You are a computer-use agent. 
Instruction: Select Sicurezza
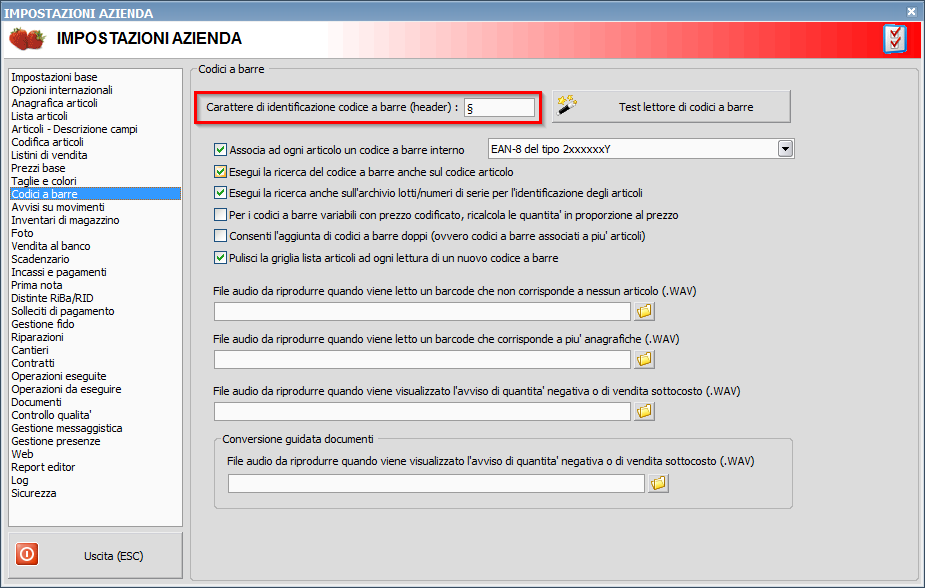[34, 492]
